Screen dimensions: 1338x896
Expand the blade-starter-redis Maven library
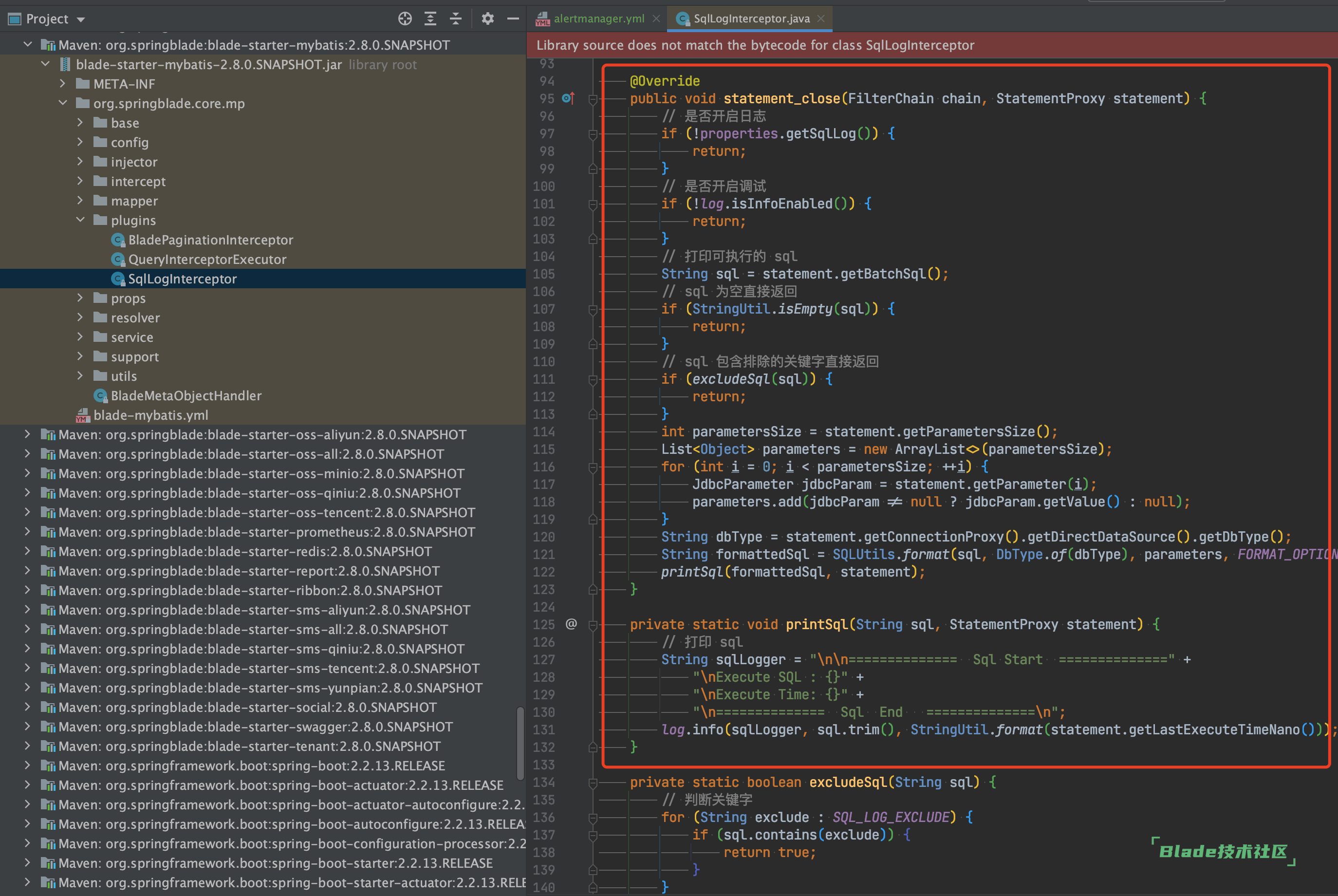point(27,551)
